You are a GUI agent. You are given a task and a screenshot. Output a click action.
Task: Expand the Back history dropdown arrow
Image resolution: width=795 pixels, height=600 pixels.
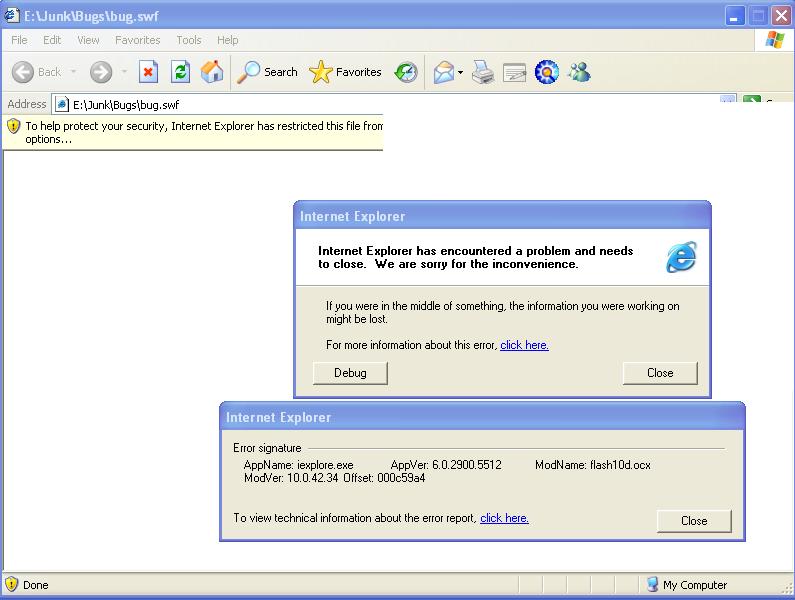click(74, 72)
